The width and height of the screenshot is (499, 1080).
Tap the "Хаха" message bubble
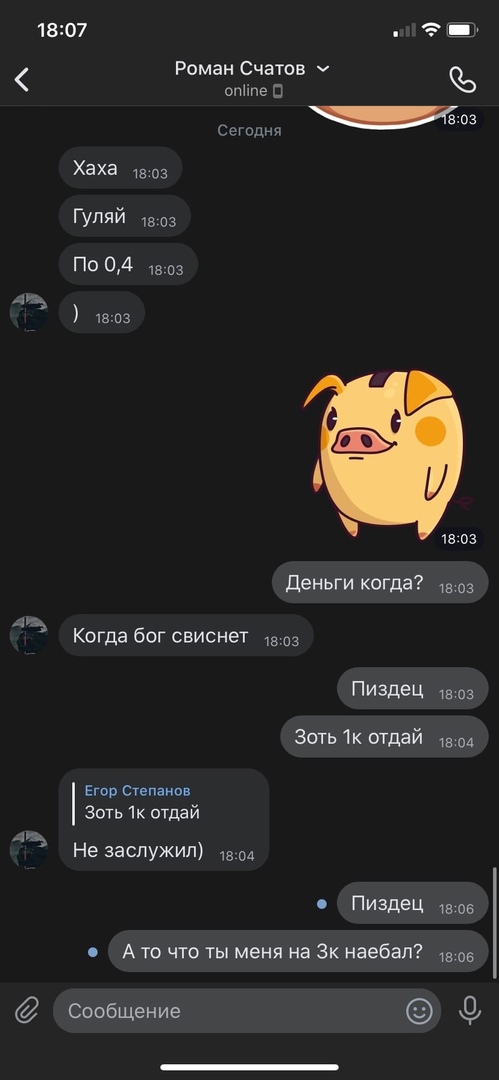[120, 167]
